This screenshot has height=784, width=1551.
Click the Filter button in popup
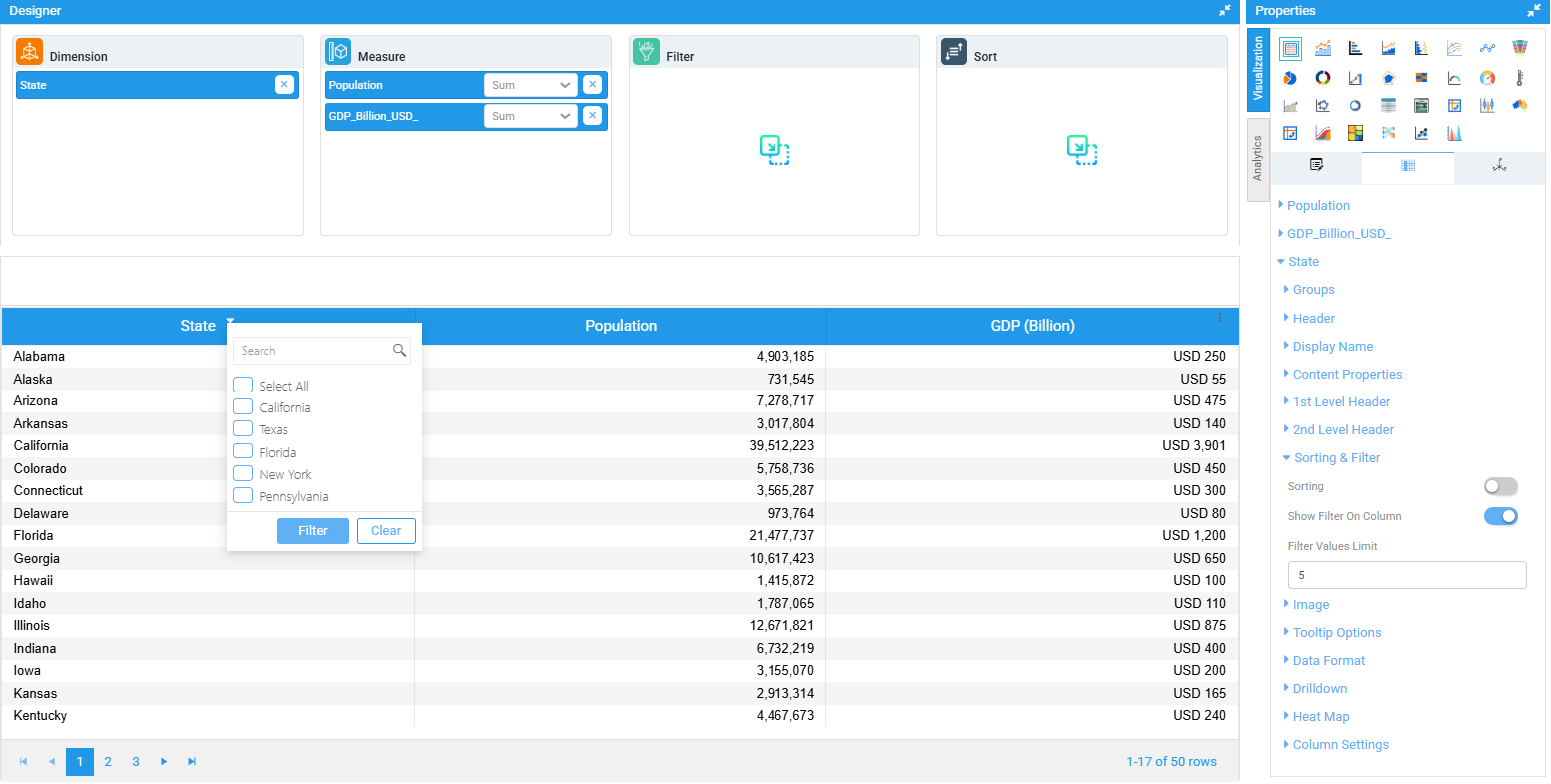313,531
